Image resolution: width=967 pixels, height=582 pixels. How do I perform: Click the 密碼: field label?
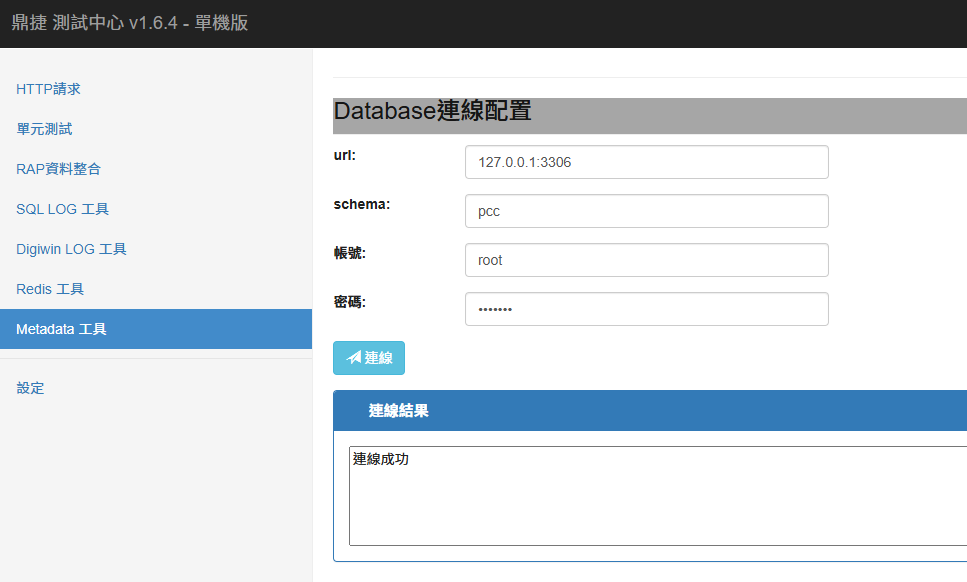[x=350, y=302]
